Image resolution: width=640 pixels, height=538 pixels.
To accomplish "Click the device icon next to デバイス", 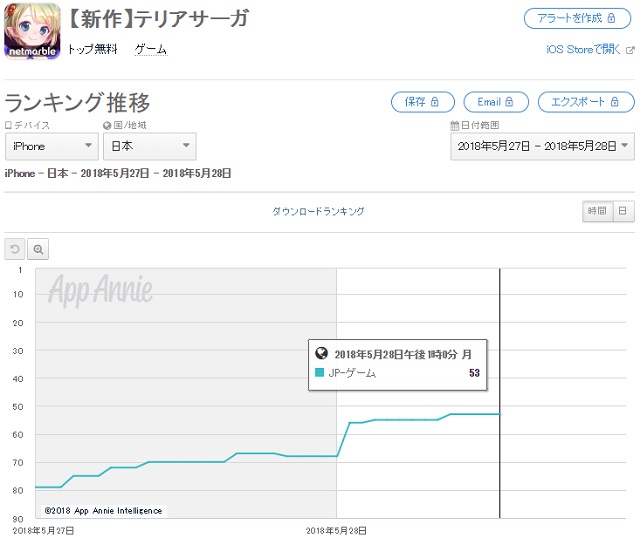I will (x=9, y=126).
